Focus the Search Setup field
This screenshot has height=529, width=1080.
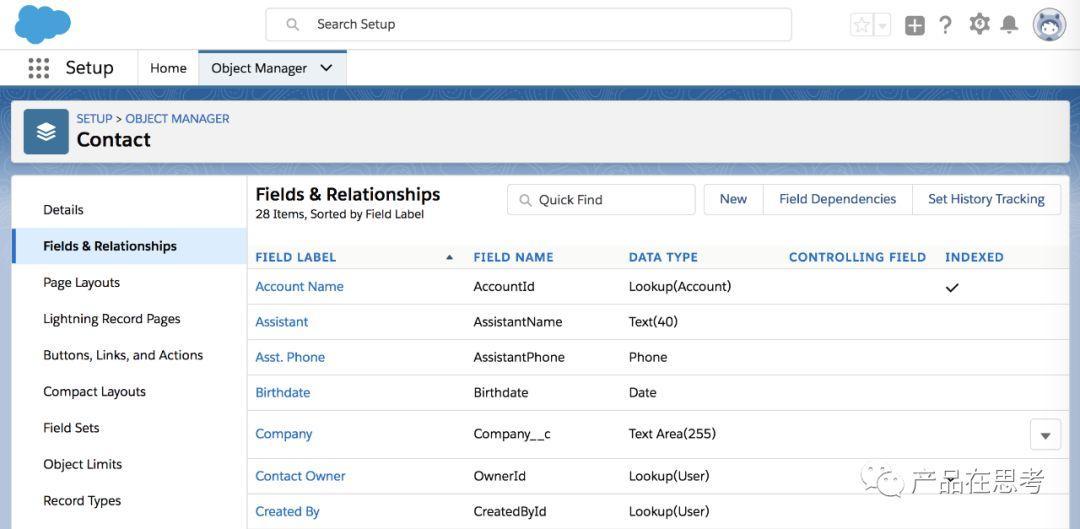(x=528, y=25)
